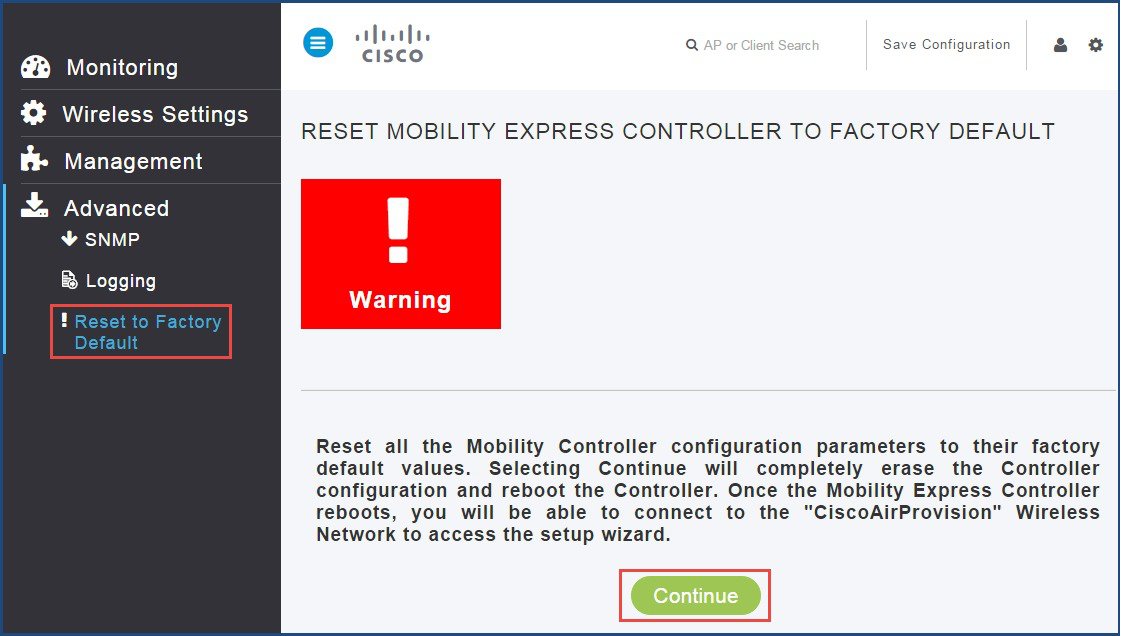Open the user account icon
The width and height of the screenshot is (1121, 636).
click(1060, 45)
